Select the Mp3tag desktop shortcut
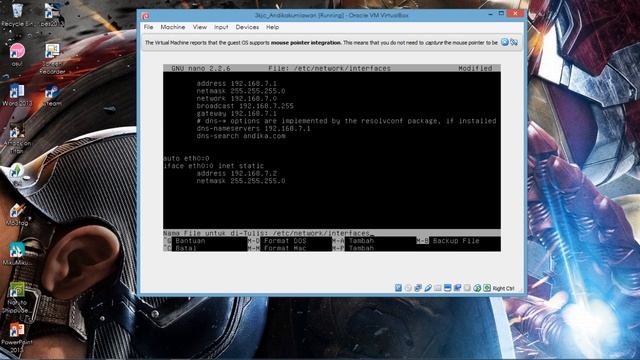Image resolution: width=640 pixels, height=360 pixels. [17, 214]
